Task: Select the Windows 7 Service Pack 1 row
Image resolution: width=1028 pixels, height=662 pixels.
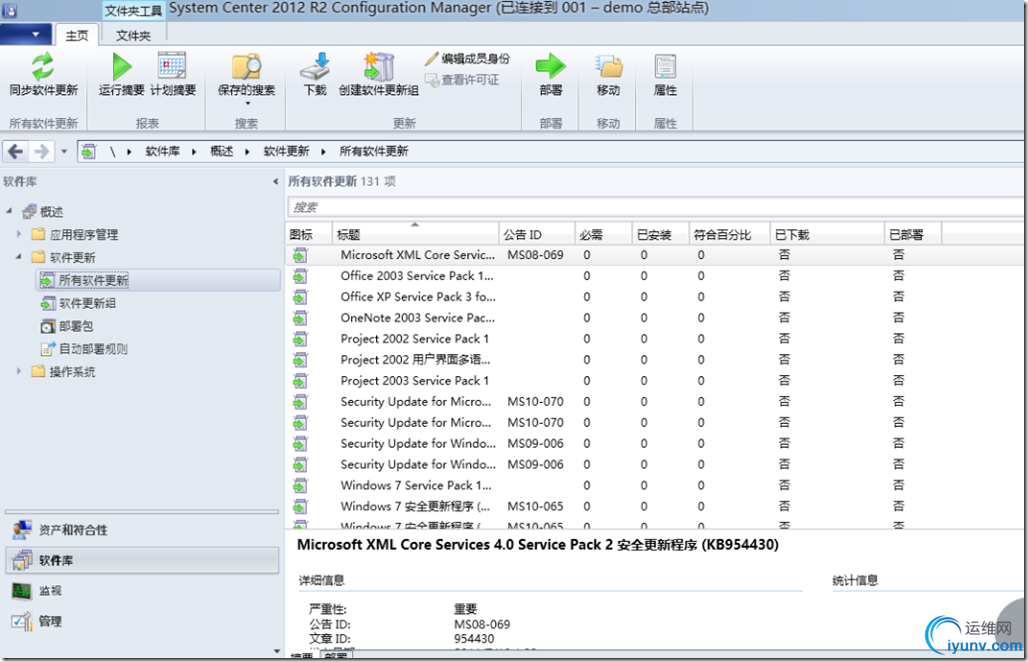Action: click(656, 486)
